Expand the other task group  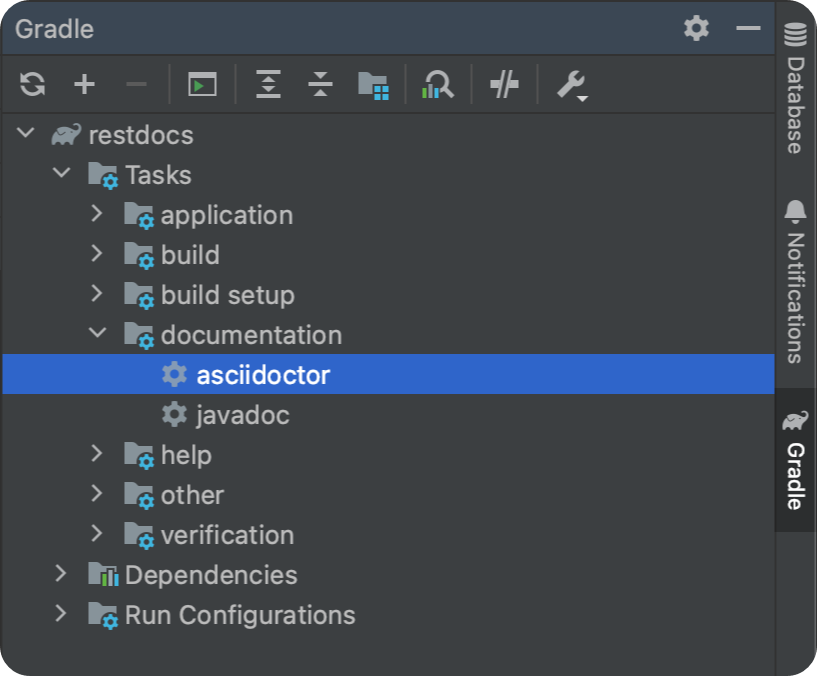tap(97, 493)
